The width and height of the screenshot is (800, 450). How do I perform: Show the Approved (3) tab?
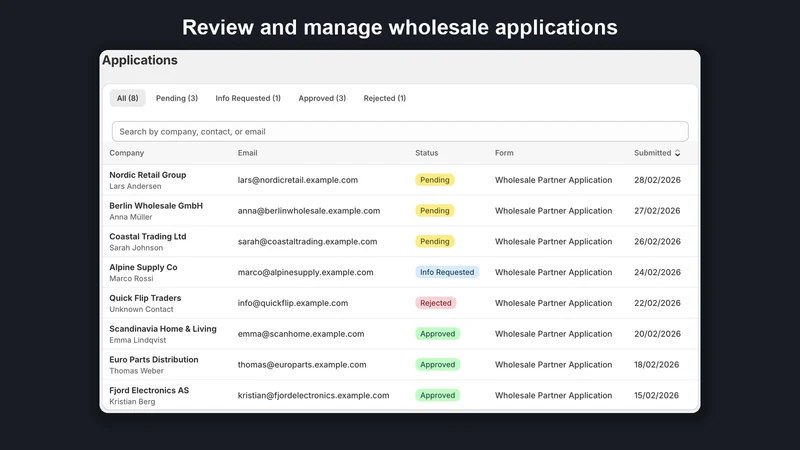click(x=322, y=98)
